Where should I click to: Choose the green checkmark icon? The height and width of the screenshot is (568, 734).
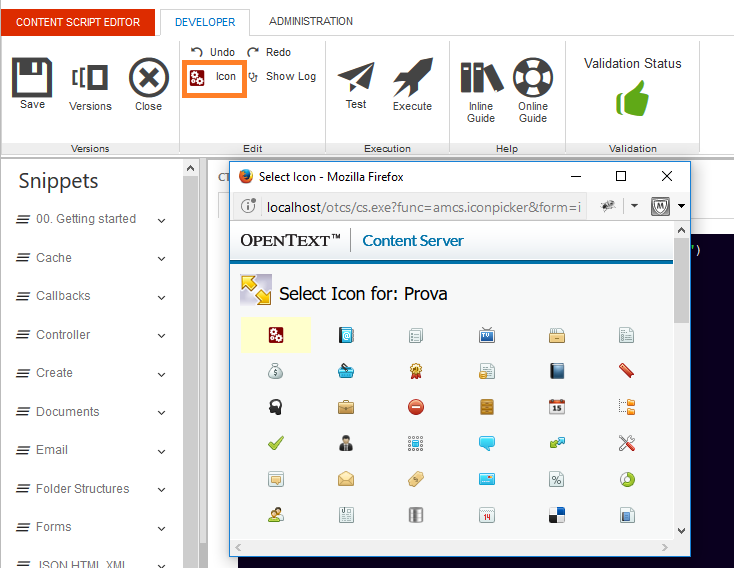coord(276,442)
